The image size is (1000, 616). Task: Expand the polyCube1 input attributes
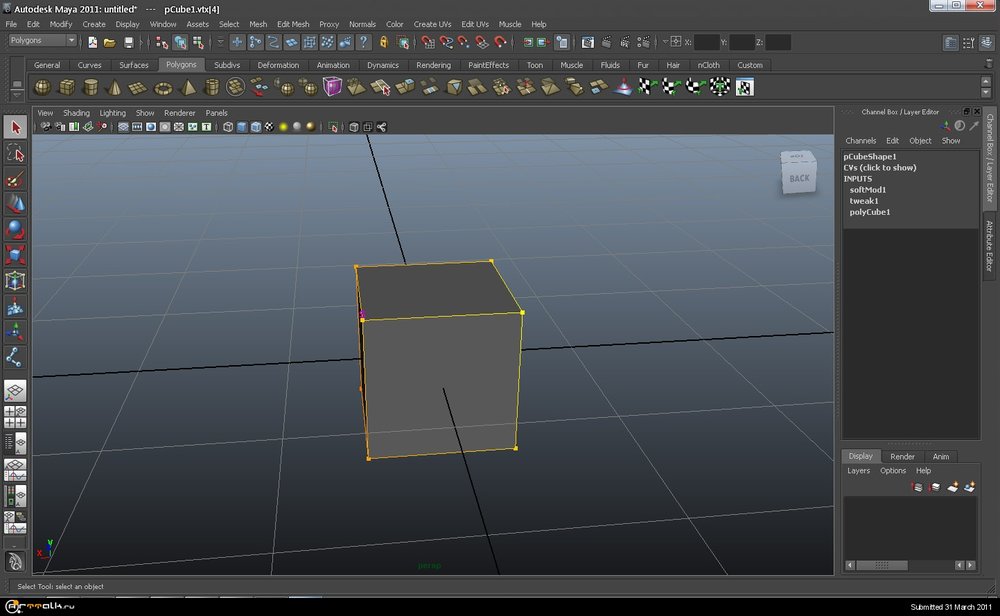click(870, 212)
